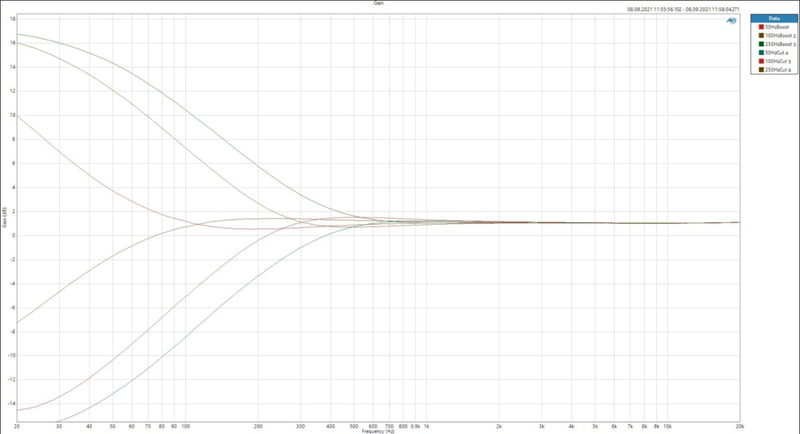Click the 1k frequency tick label
Screen dimensions: 800x434
pyautogui.click(x=426, y=426)
